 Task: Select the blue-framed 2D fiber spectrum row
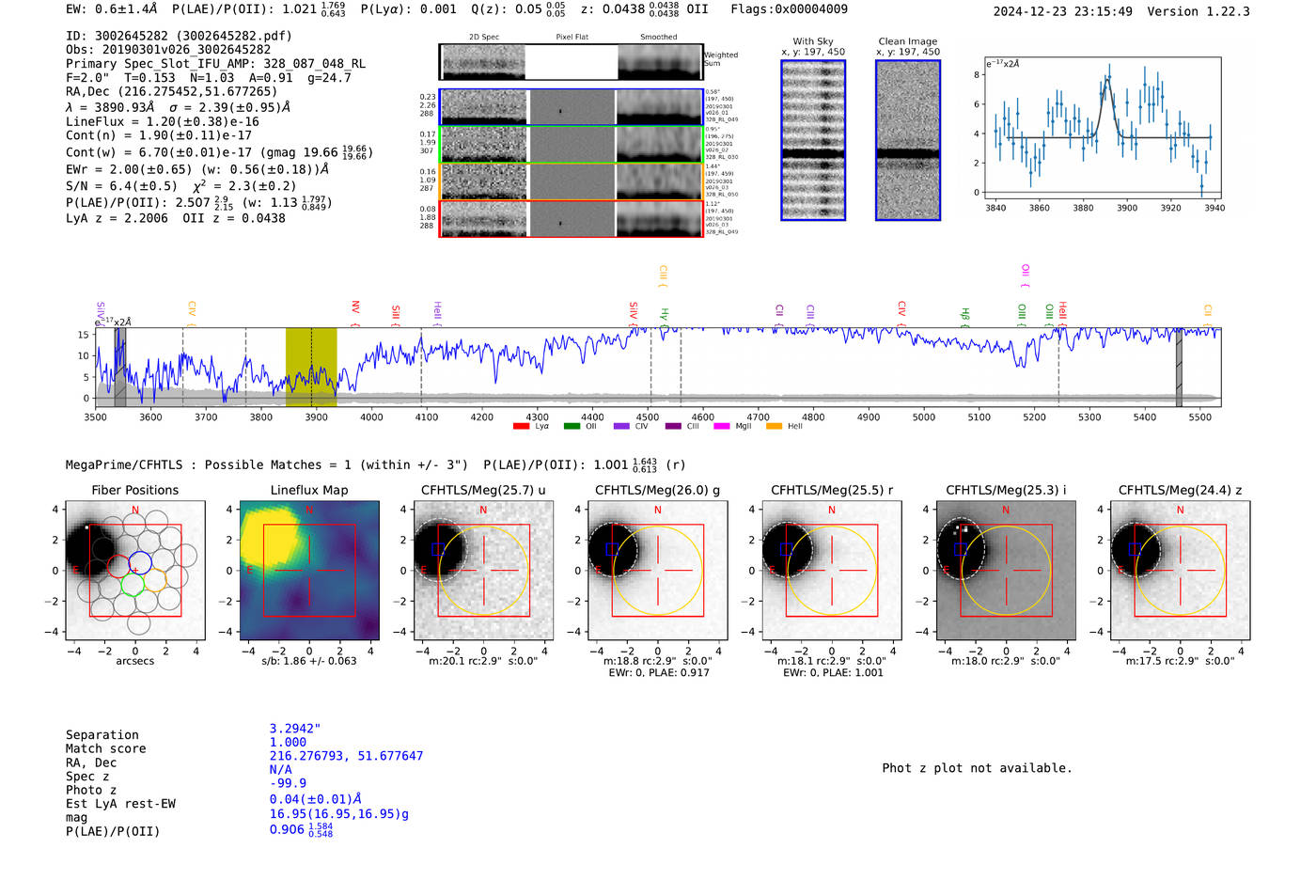(x=571, y=107)
